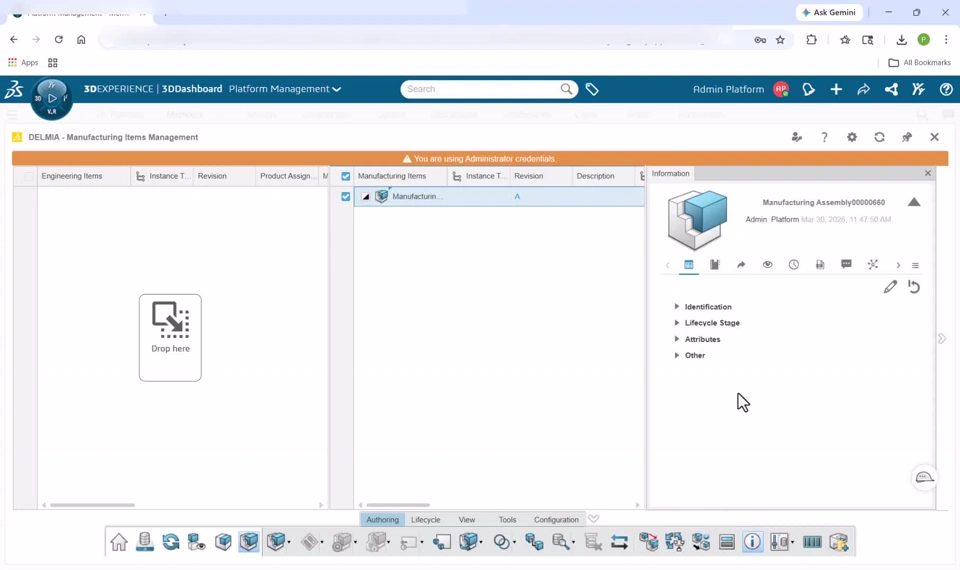Image resolution: width=960 pixels, height=570 pixels.
Task: Click the pencil edit icon in the Information panel
Action: (890, 287)
